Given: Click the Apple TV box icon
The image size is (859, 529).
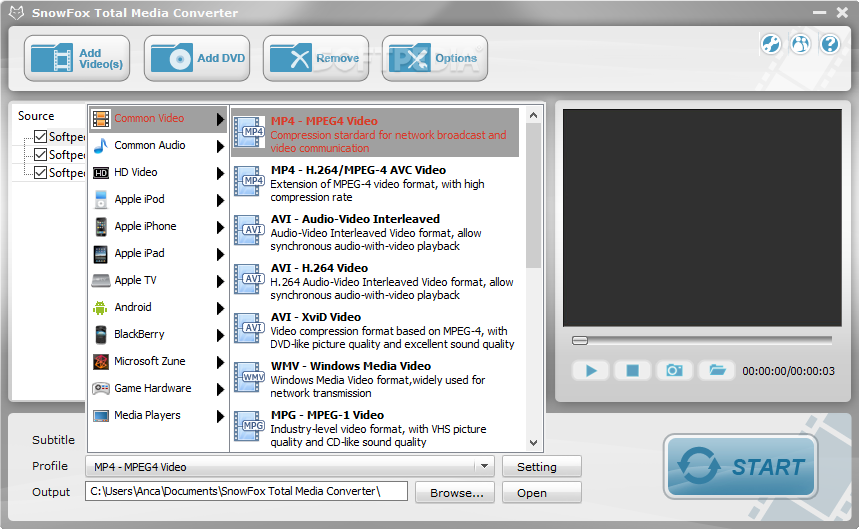Looking at the screenshot, I should click(101, 281).
